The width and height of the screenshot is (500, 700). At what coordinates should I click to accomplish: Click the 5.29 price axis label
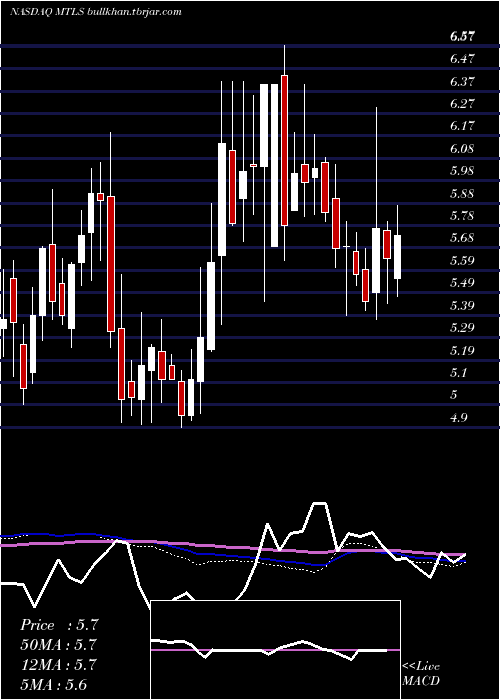click(x=462, y=328)
